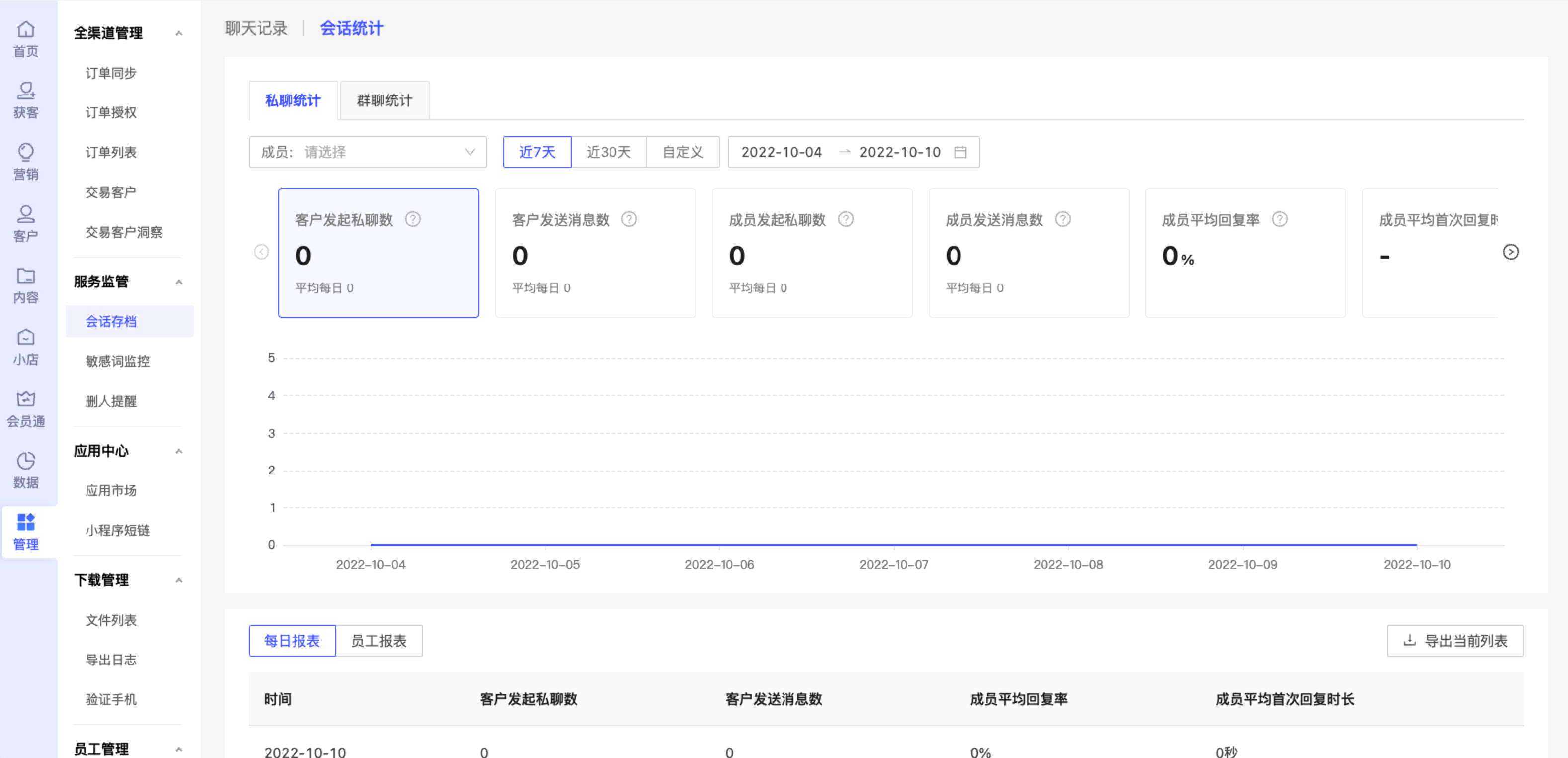
Task: Go to next stat cards with right arrow
Action: coord(1511,252)
